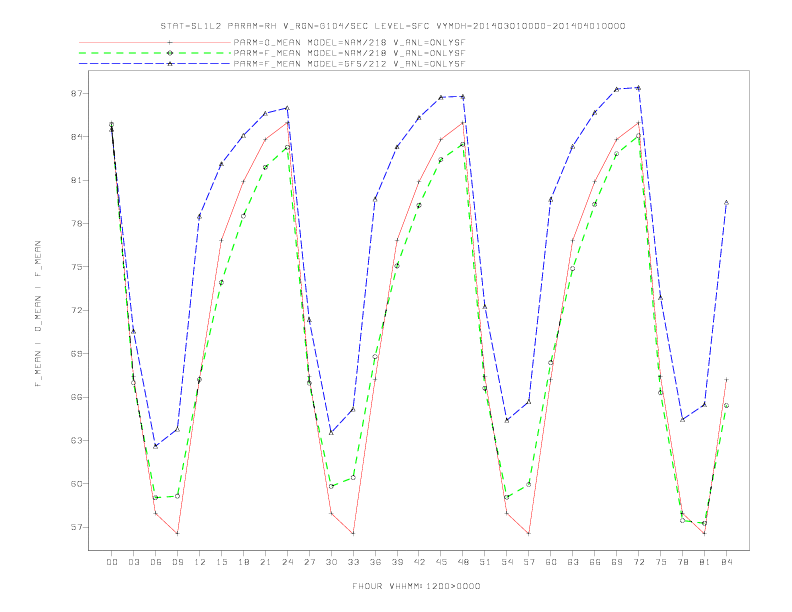Click y-axis tick label 84
This screenshot has height=612, width=792.
coord(76,137)
